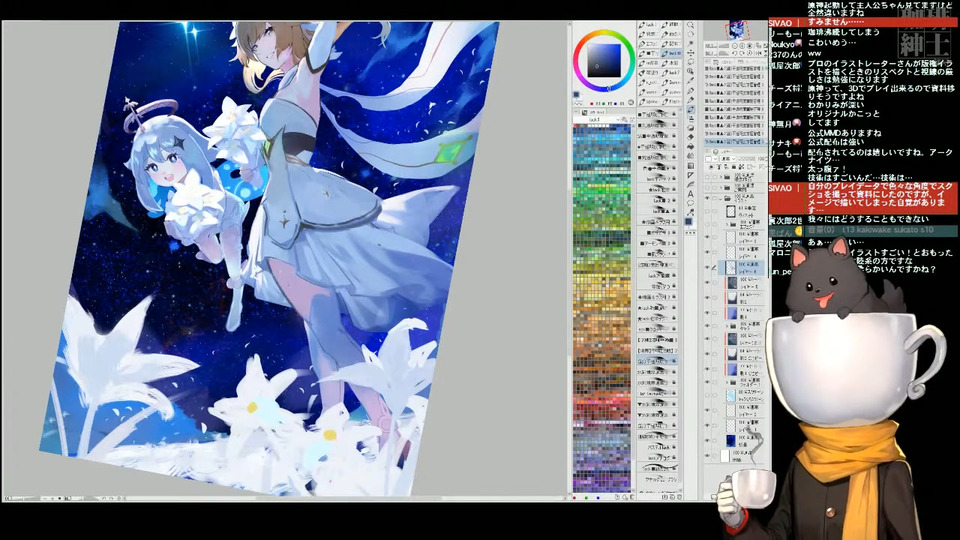Click the highlighted Brush tool
Viewport: 960px width, 540px height.
[x=691, y=109]
